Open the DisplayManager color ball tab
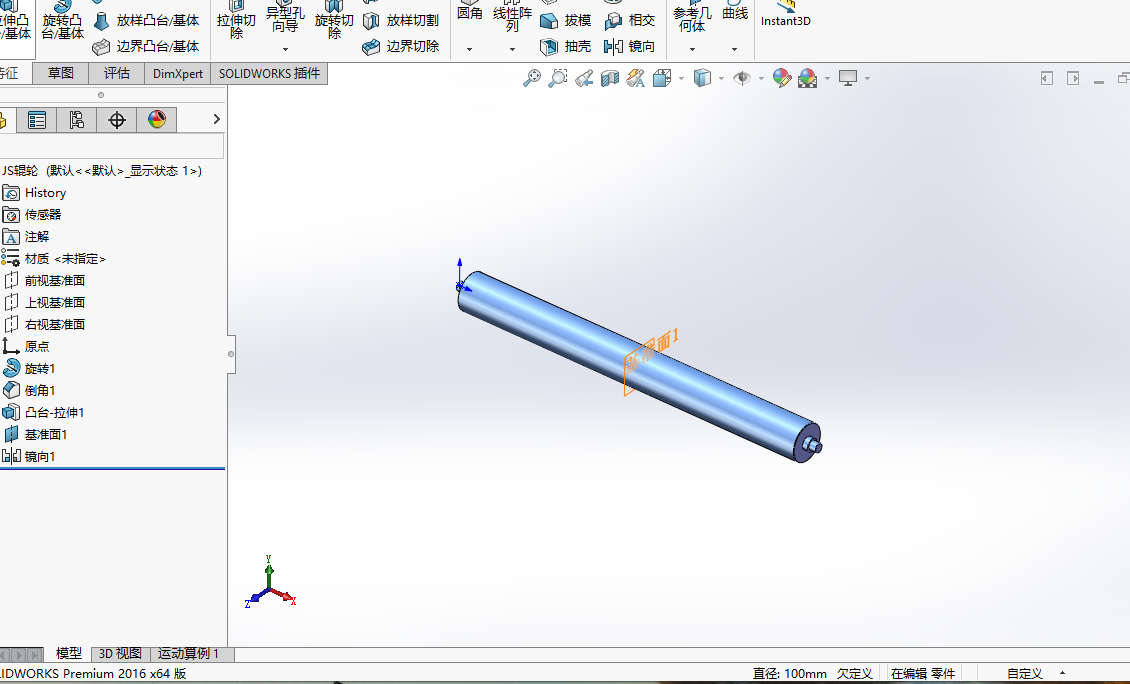The width and height of the screenshot is (1130, 684). (157, 120)
